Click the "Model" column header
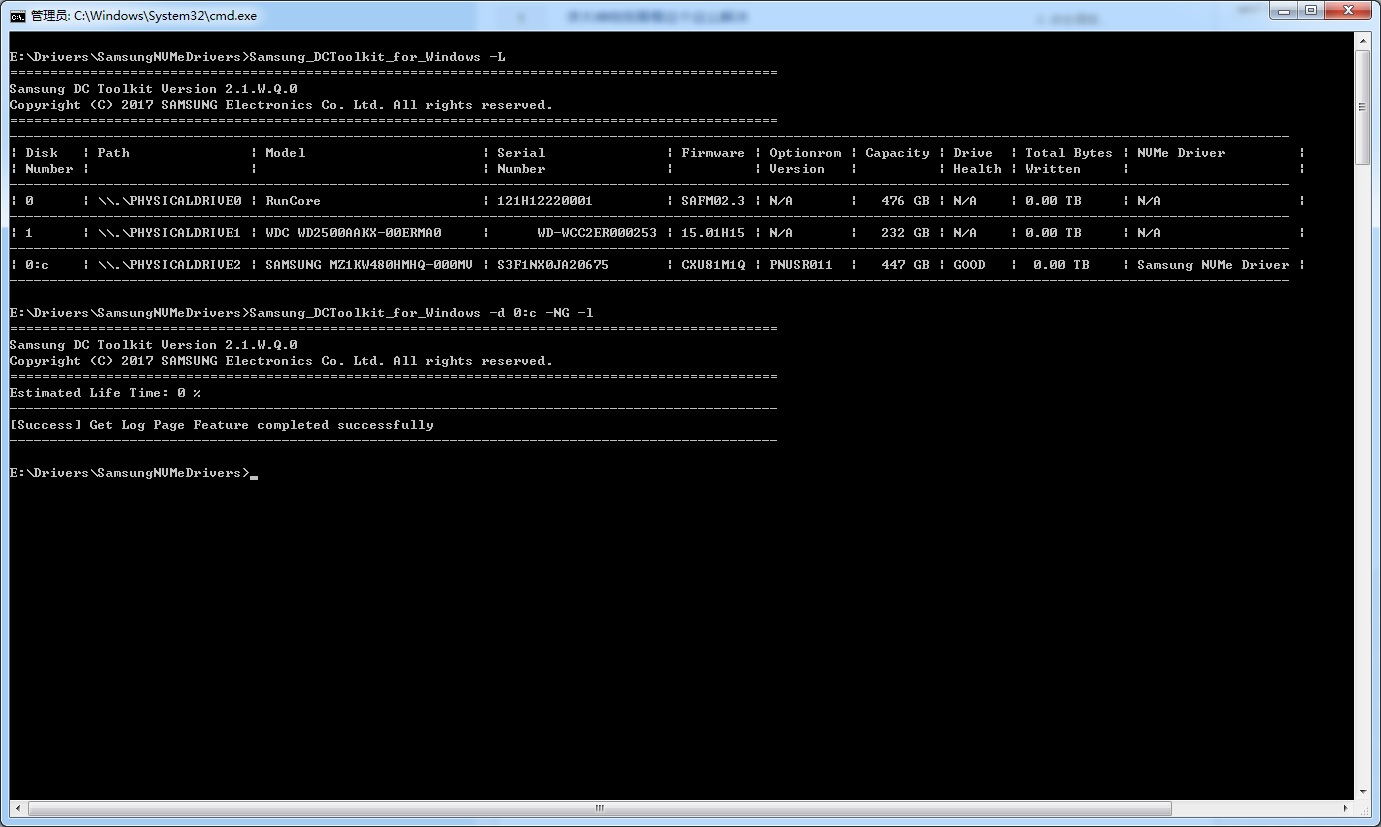 point(285,153)
